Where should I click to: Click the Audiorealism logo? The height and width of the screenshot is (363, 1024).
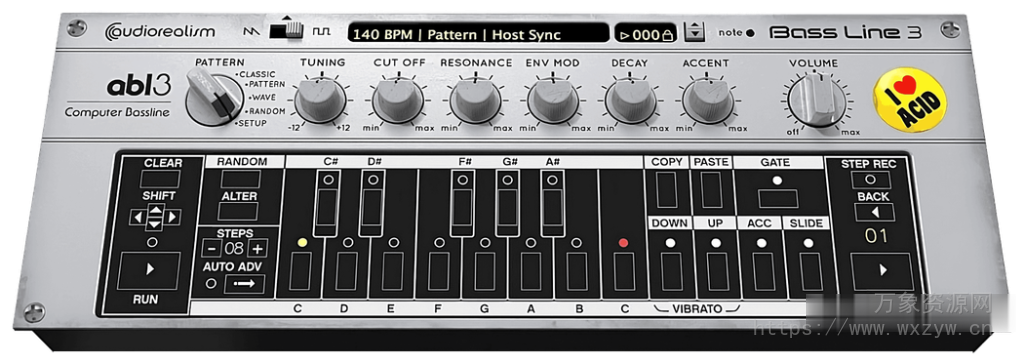click(159, 31)
